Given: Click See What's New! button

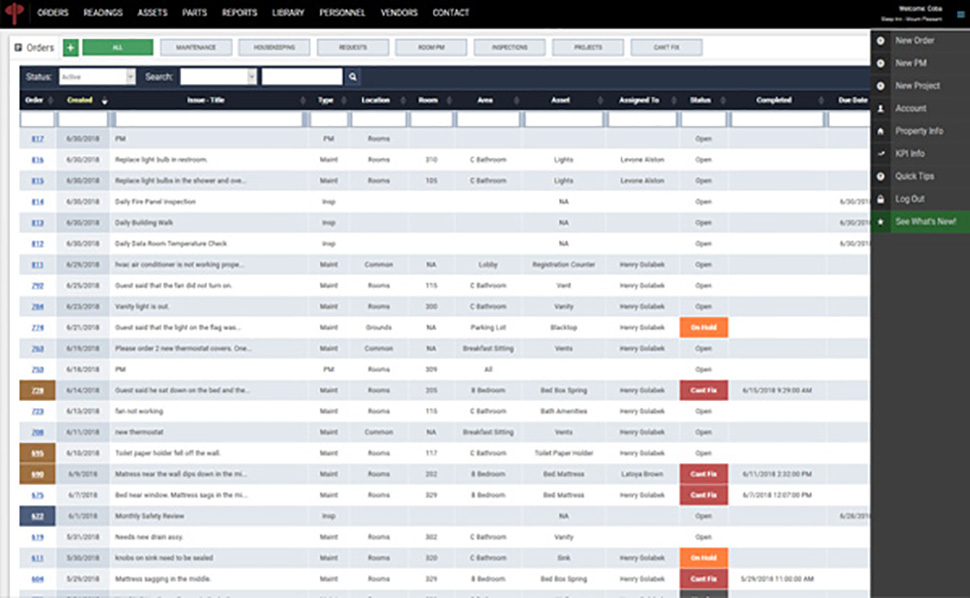Looking at the screenshot, I should tap(920, 221).
